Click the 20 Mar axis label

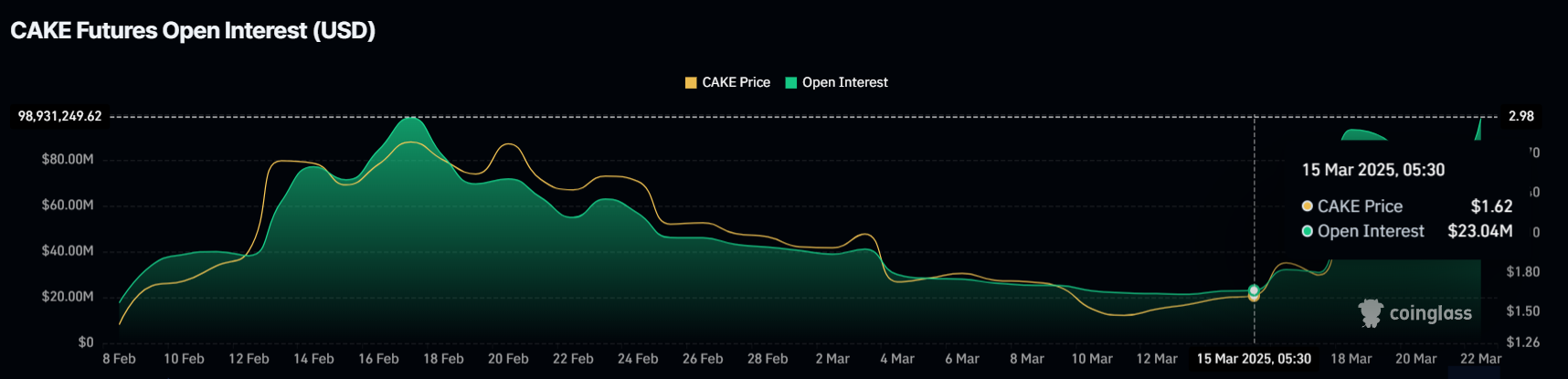pyautogui.click(x=1415, y=359)
